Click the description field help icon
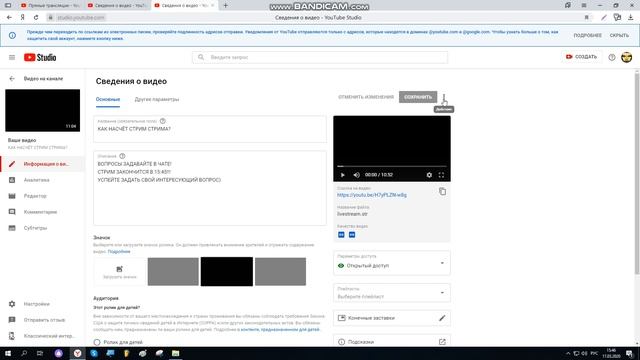 click(x=122, y=156)
